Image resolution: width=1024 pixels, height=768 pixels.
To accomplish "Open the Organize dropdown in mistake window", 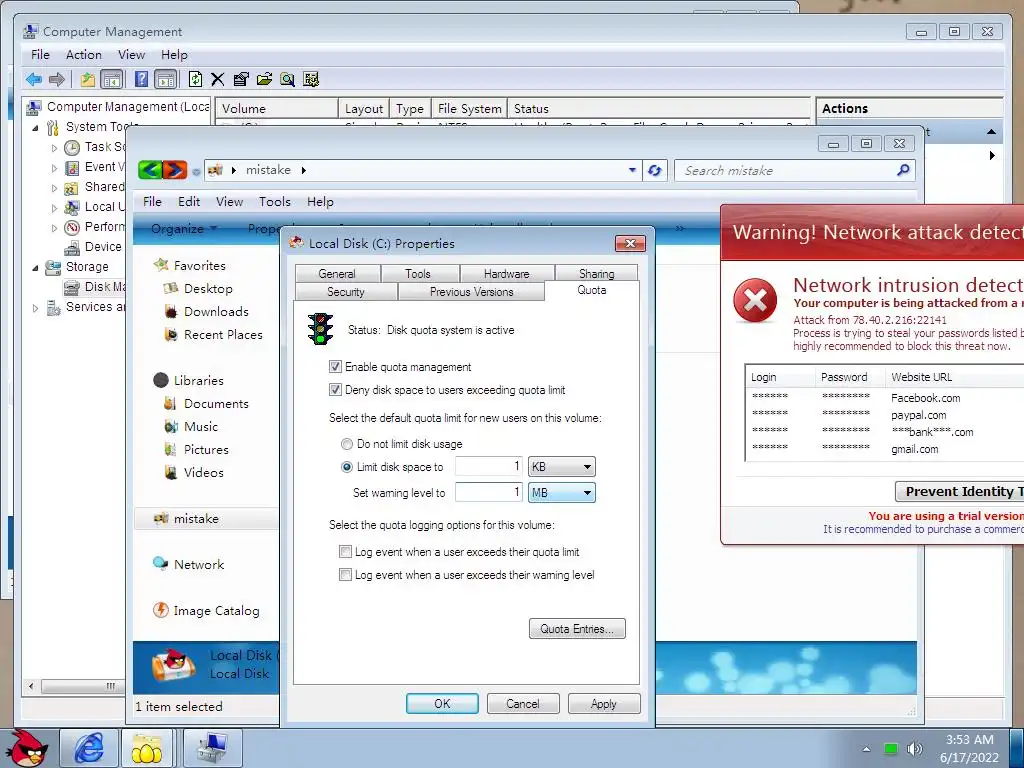I will click(184, 229).
